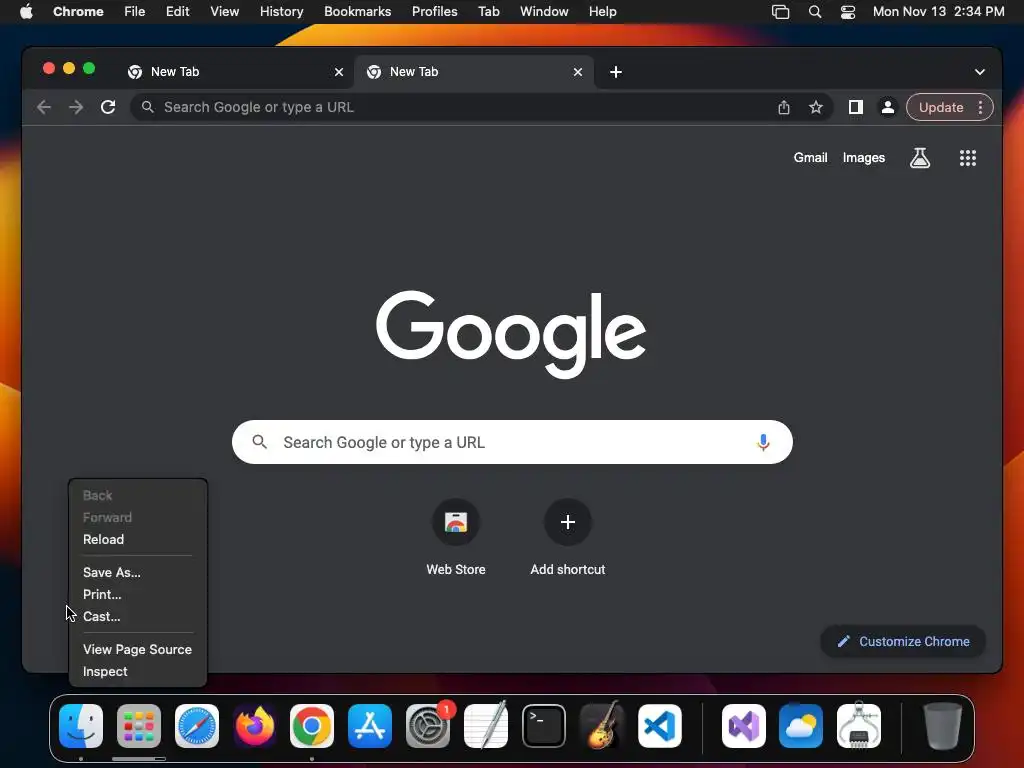The width and height of the screenshot is (1024, 768).
Task: Open Finder from the Dock
Action: [x=81, y=726]
